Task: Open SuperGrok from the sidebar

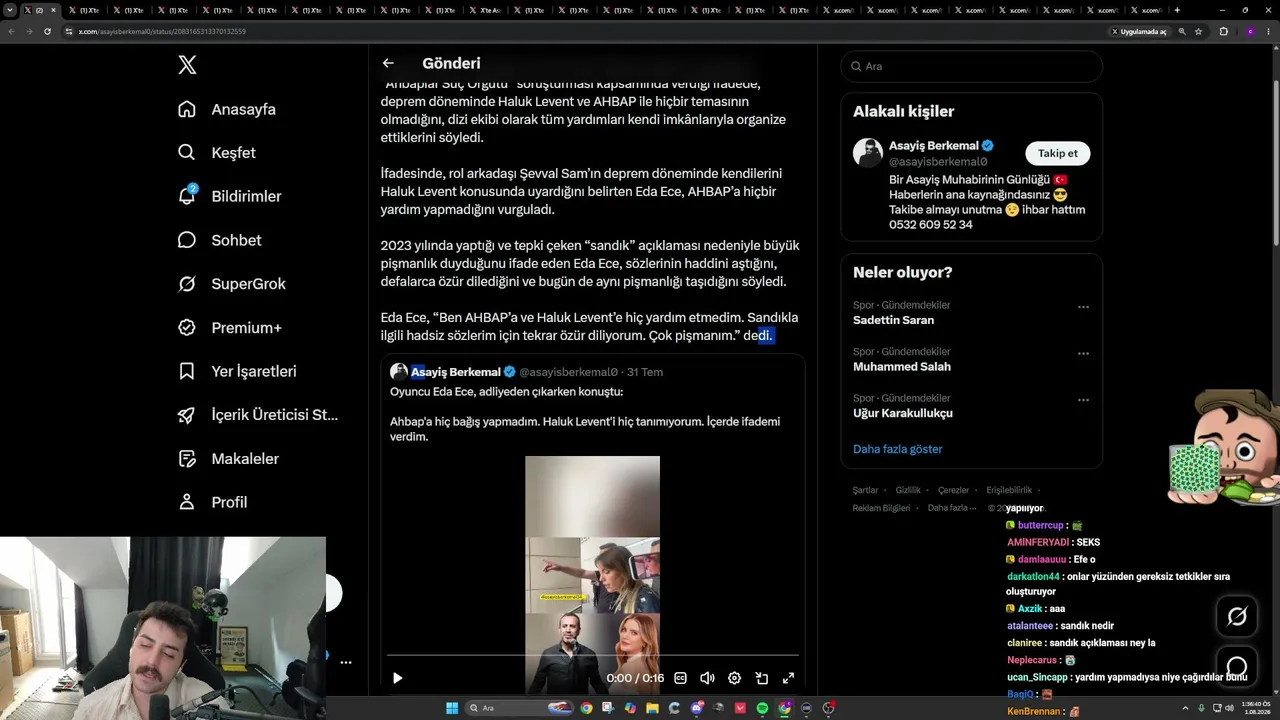Action: (x=231, y=284)
